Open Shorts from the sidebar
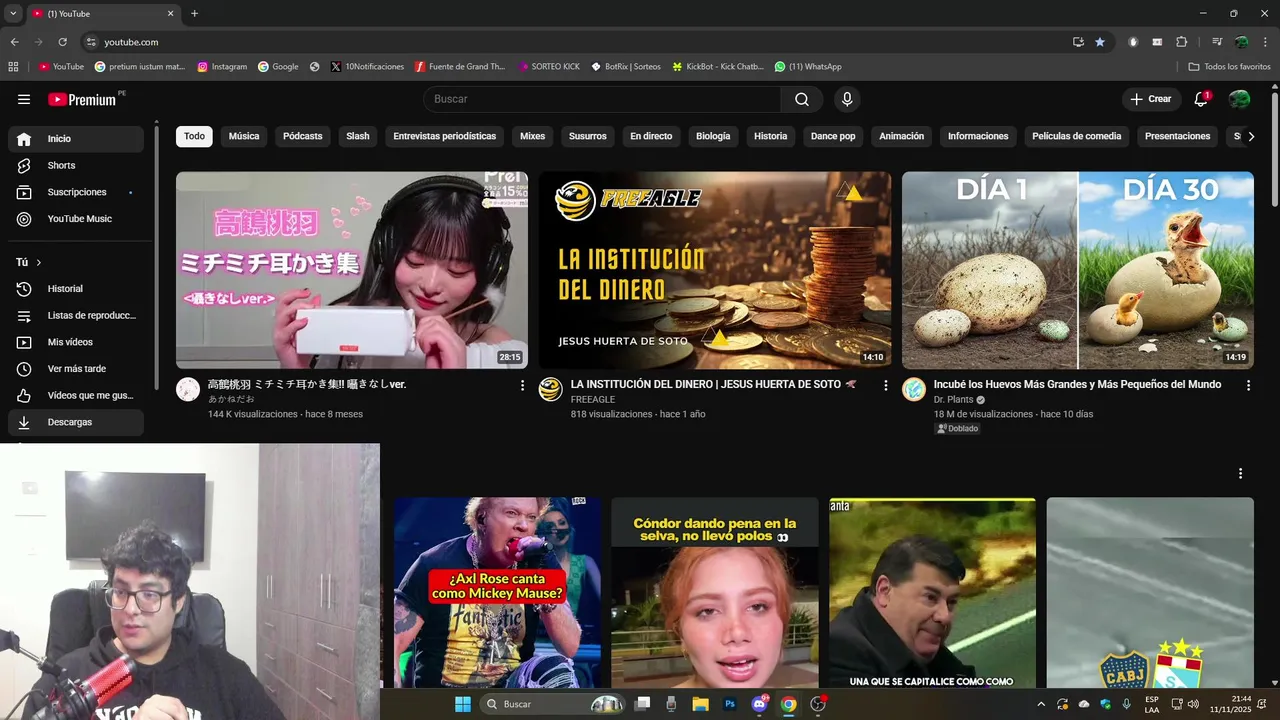 tap(76, 165)
